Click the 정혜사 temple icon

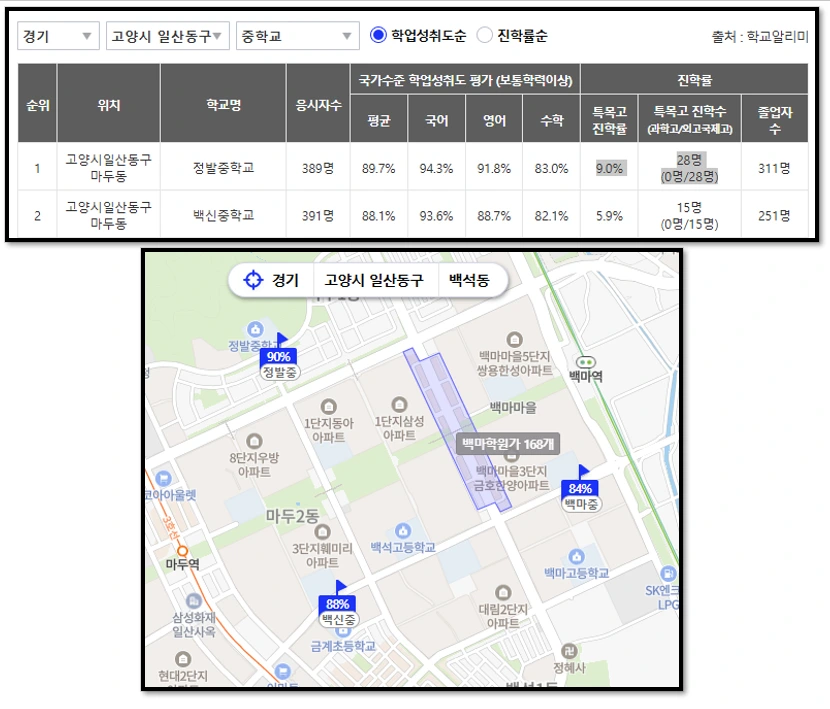coord(569,651)
